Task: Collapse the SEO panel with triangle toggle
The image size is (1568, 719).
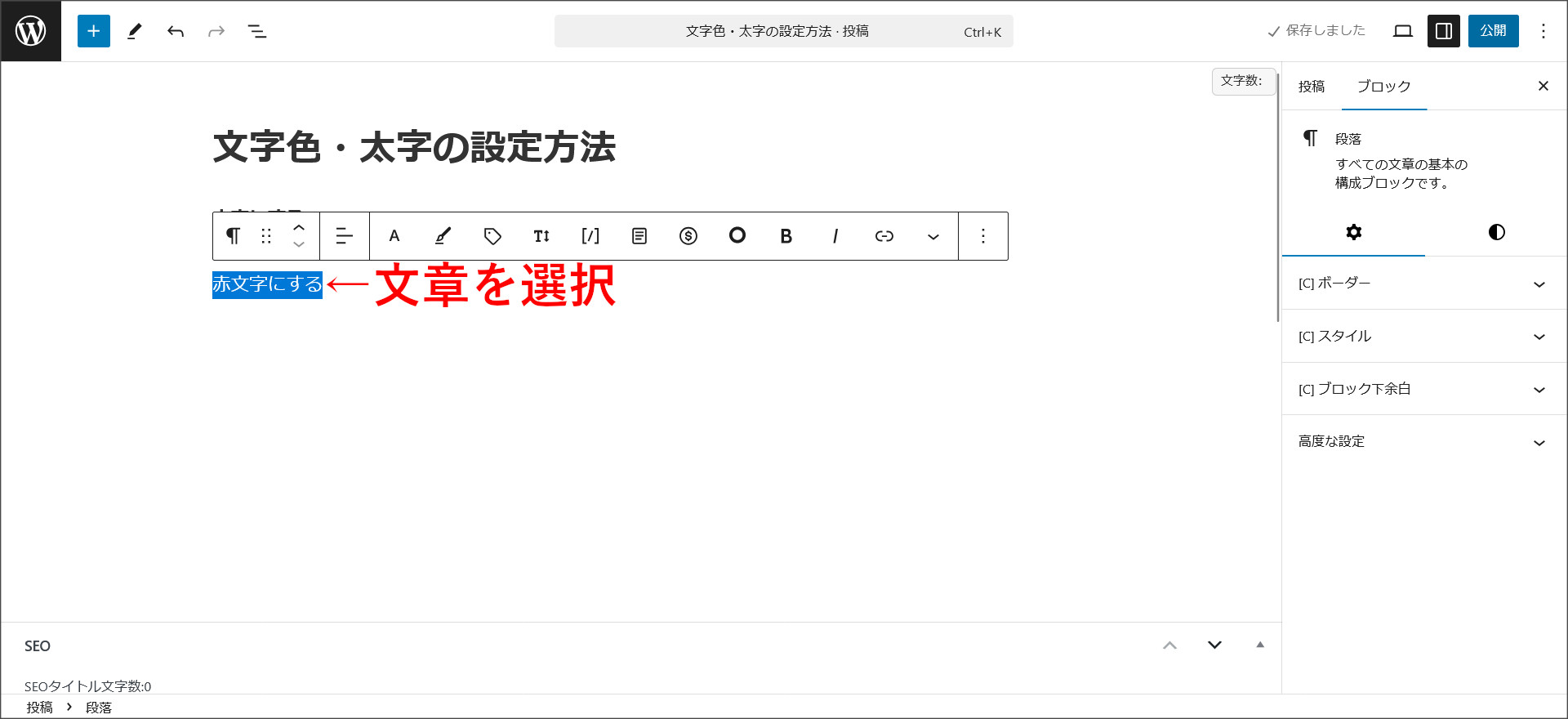Action: 1260,645
